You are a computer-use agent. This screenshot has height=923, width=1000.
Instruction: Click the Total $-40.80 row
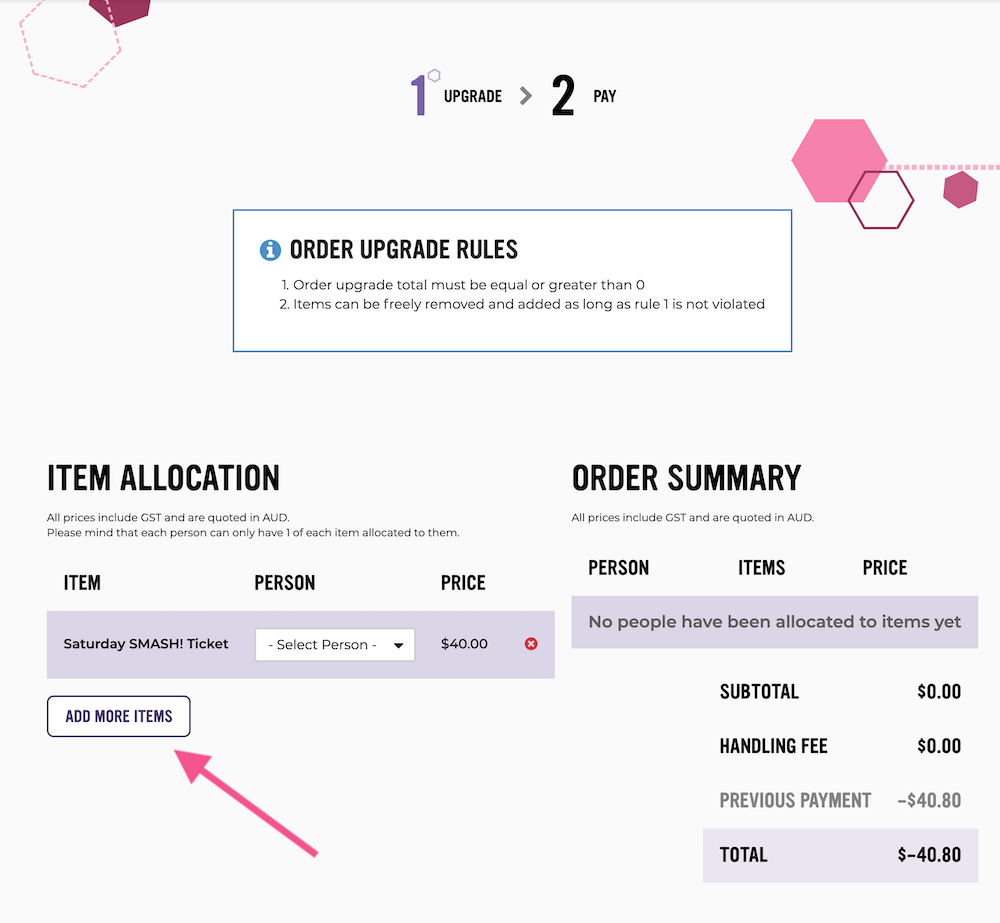point(840,855)
